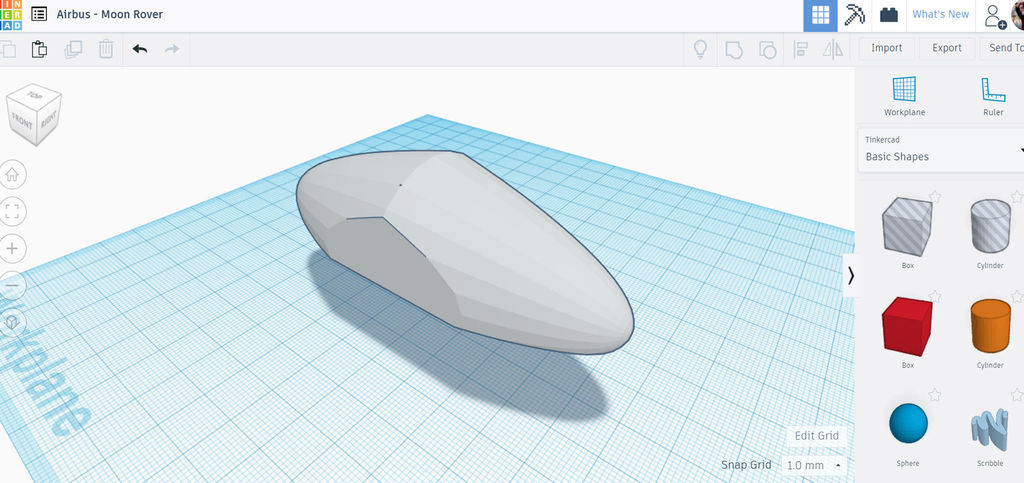Open the Blocks pickaxe mode
The width and height of the screenshot is (1024, 483).
(x=854, y=15)
